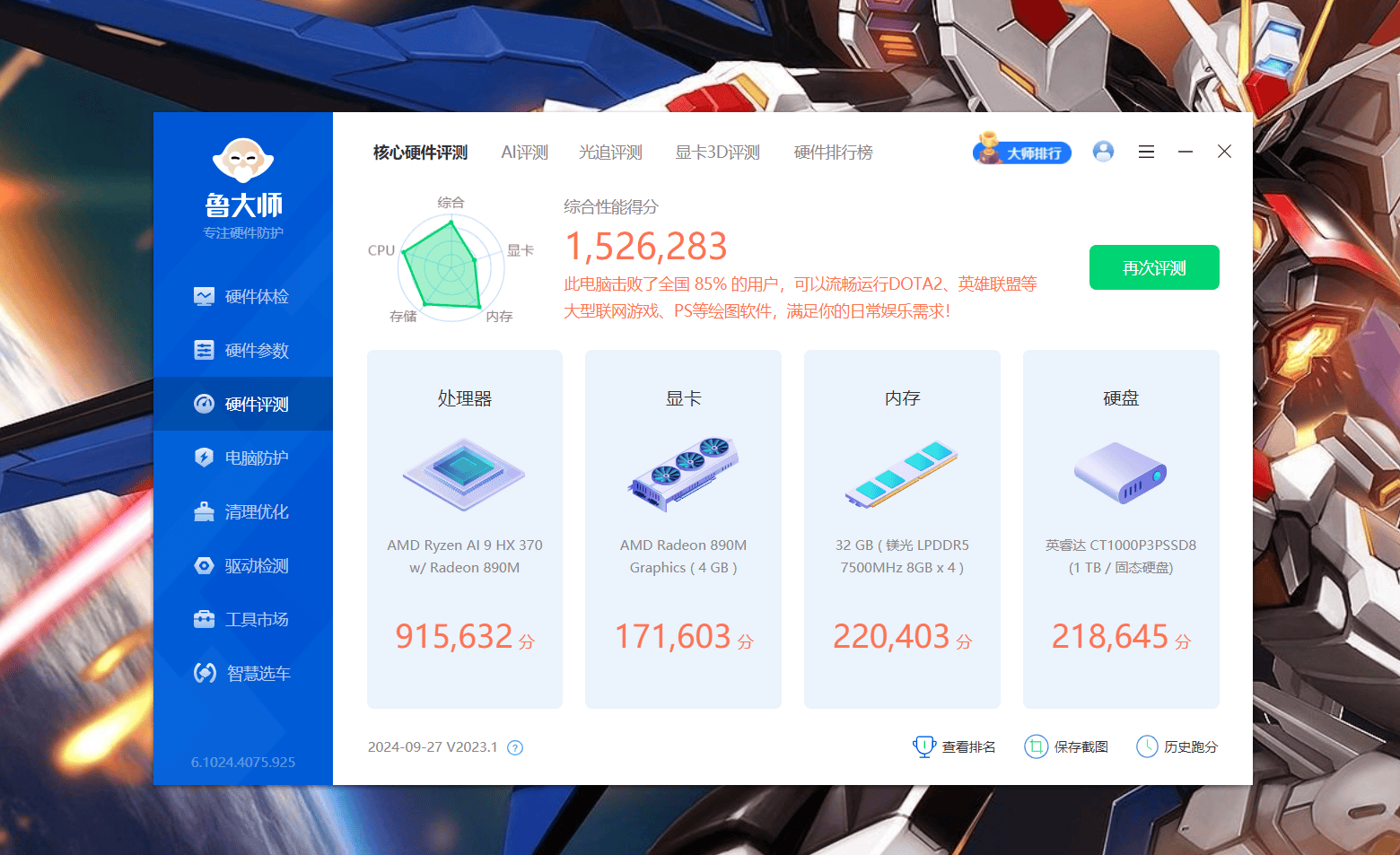
Task: Open 硬件体检 in the sidebar
Action: (x=243, y=296)
